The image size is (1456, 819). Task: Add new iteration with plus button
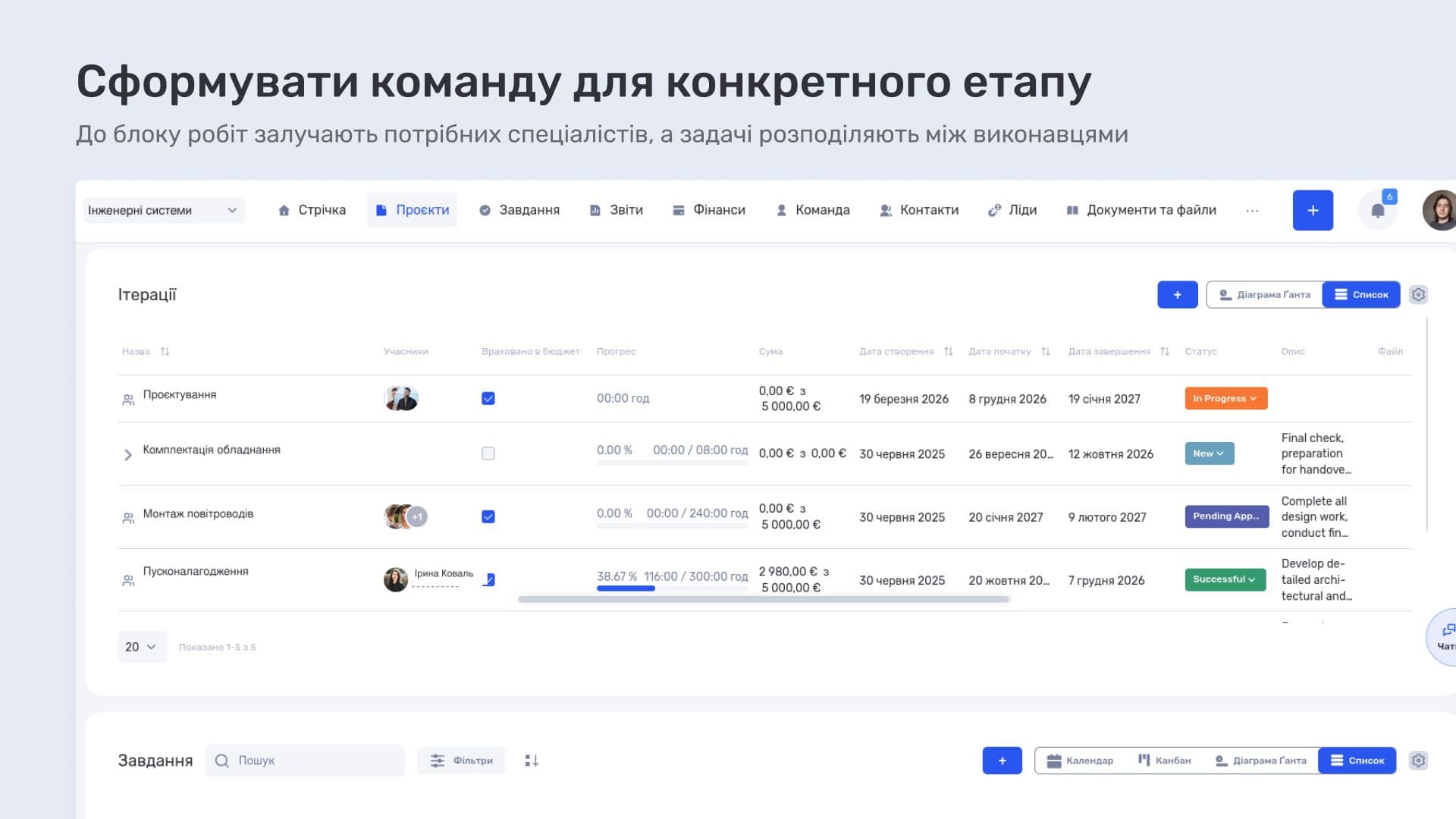[x=1177, y=295]
